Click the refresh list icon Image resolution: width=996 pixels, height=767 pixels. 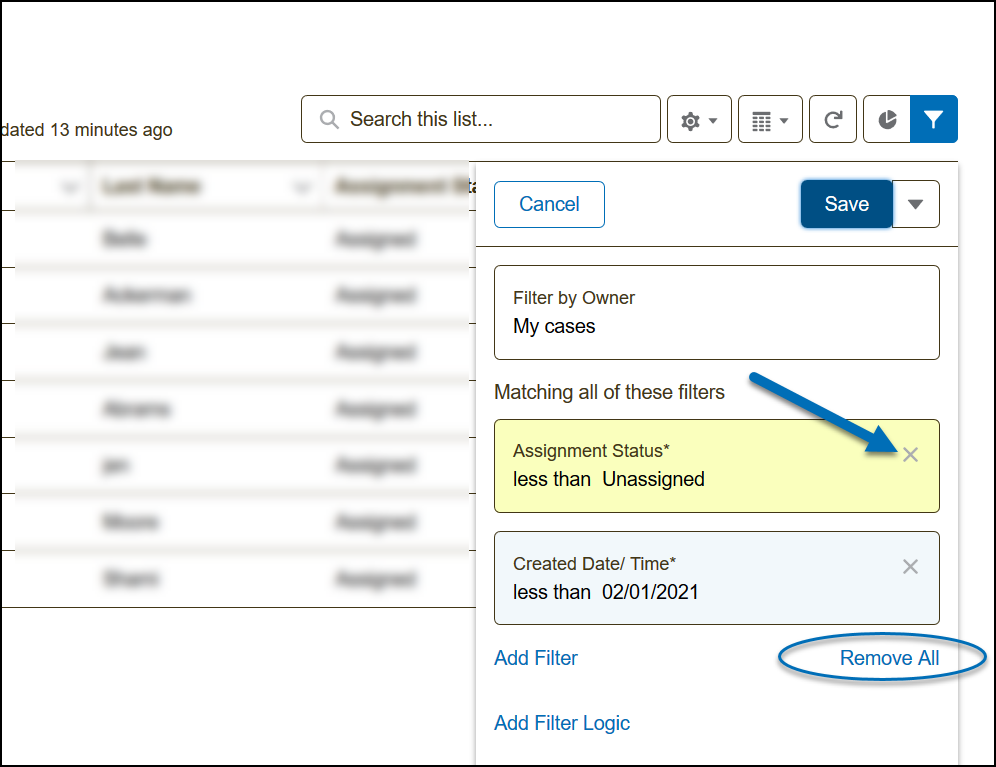[x=833, y=120]
